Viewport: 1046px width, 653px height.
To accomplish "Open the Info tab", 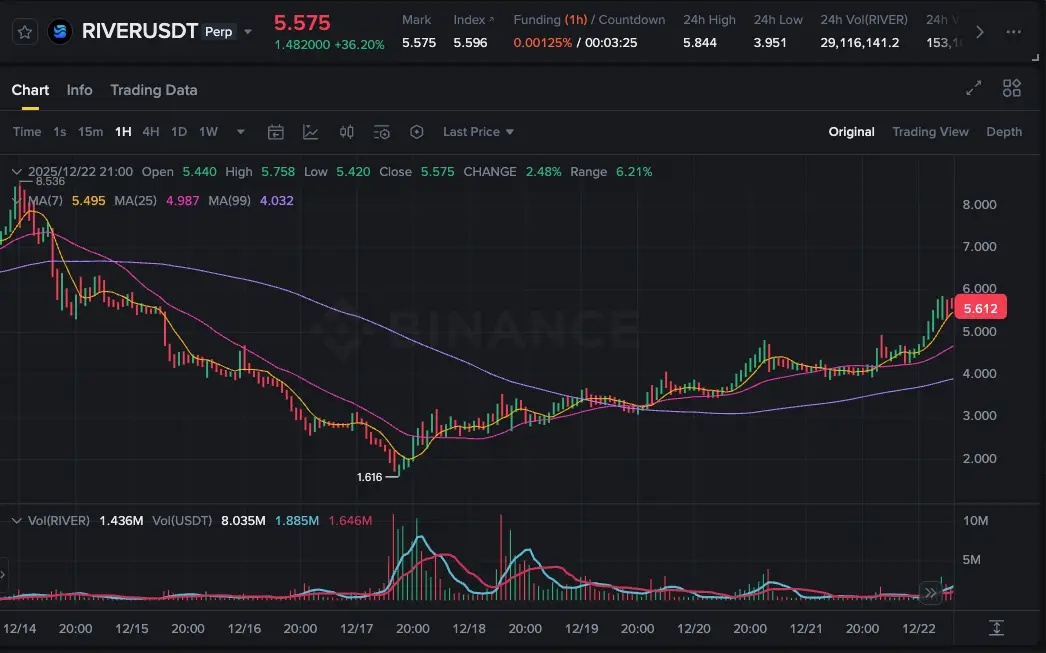I will (x=79, y=90).
